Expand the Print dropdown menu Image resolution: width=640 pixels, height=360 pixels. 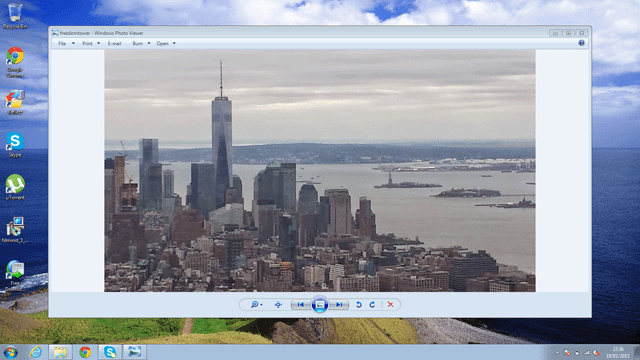click(x=91, y=43)
